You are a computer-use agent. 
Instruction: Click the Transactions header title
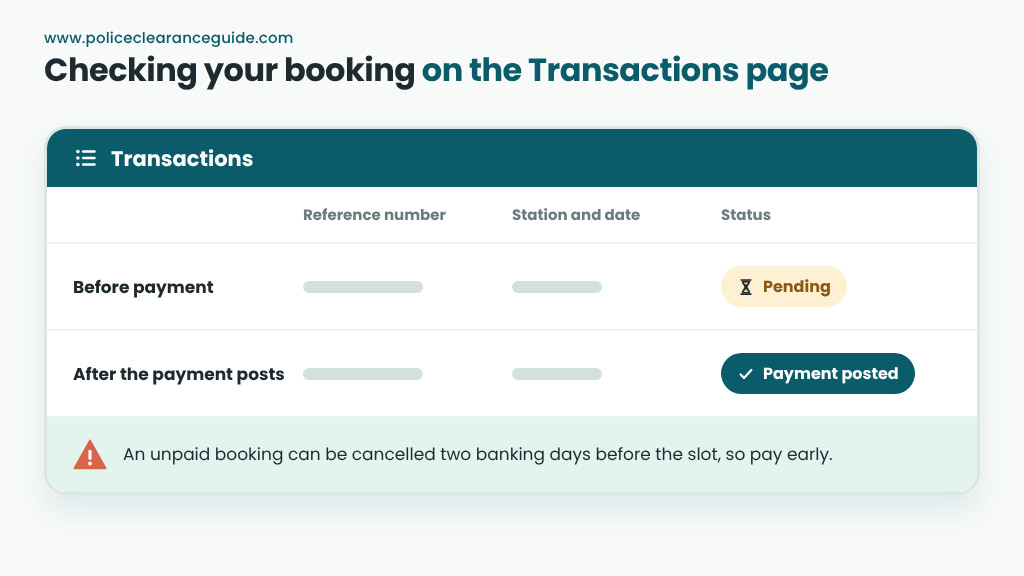tap(182, 158)
